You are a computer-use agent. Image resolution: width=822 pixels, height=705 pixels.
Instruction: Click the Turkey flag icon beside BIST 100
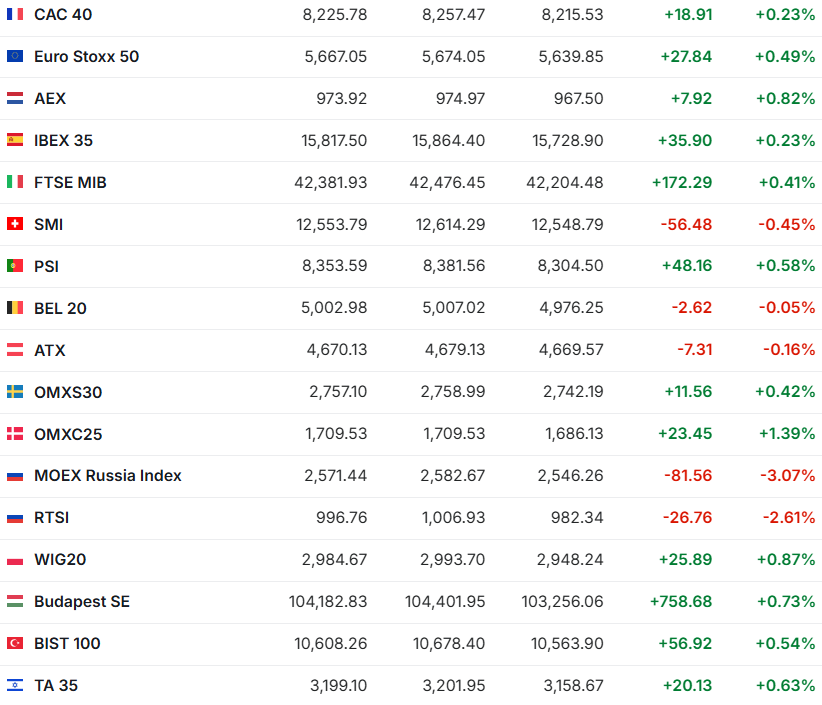[15, 644]
